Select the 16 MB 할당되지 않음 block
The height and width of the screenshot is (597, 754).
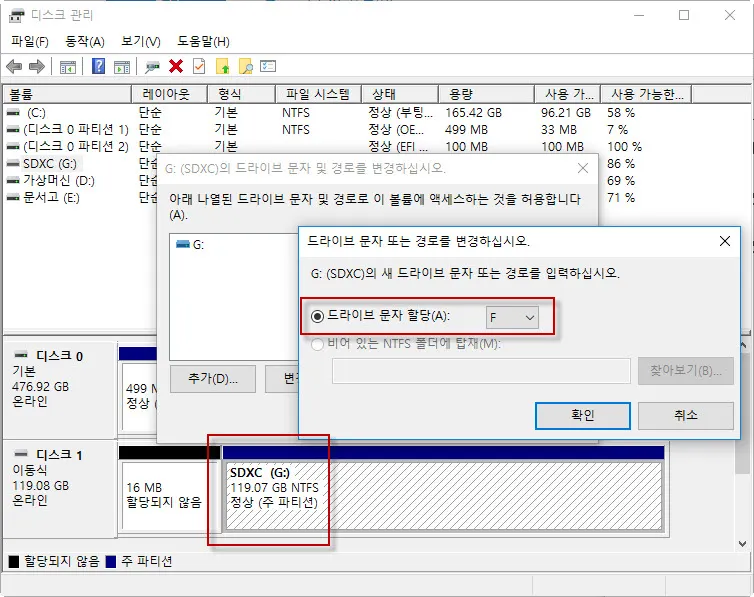[169, 496]
